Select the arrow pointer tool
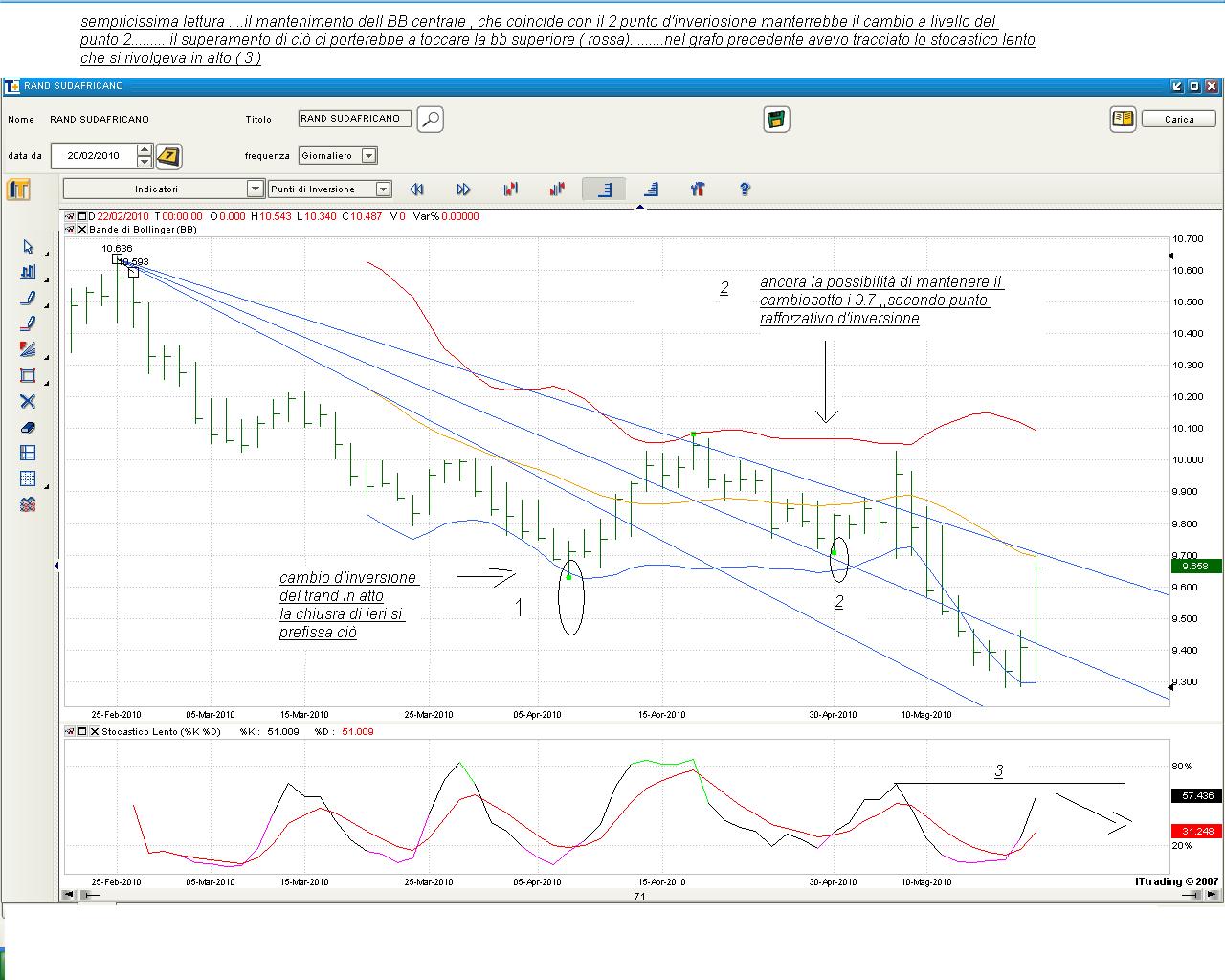The width and height of the screenshot is (1225, 980). point(28,247)
